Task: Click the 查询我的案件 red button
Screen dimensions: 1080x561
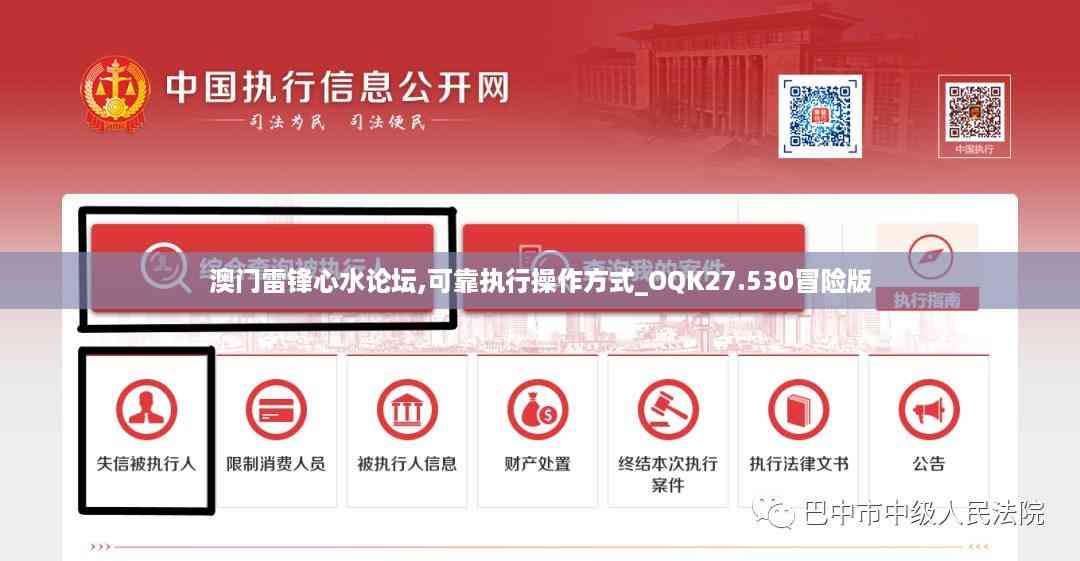Action: click(634, 267)
